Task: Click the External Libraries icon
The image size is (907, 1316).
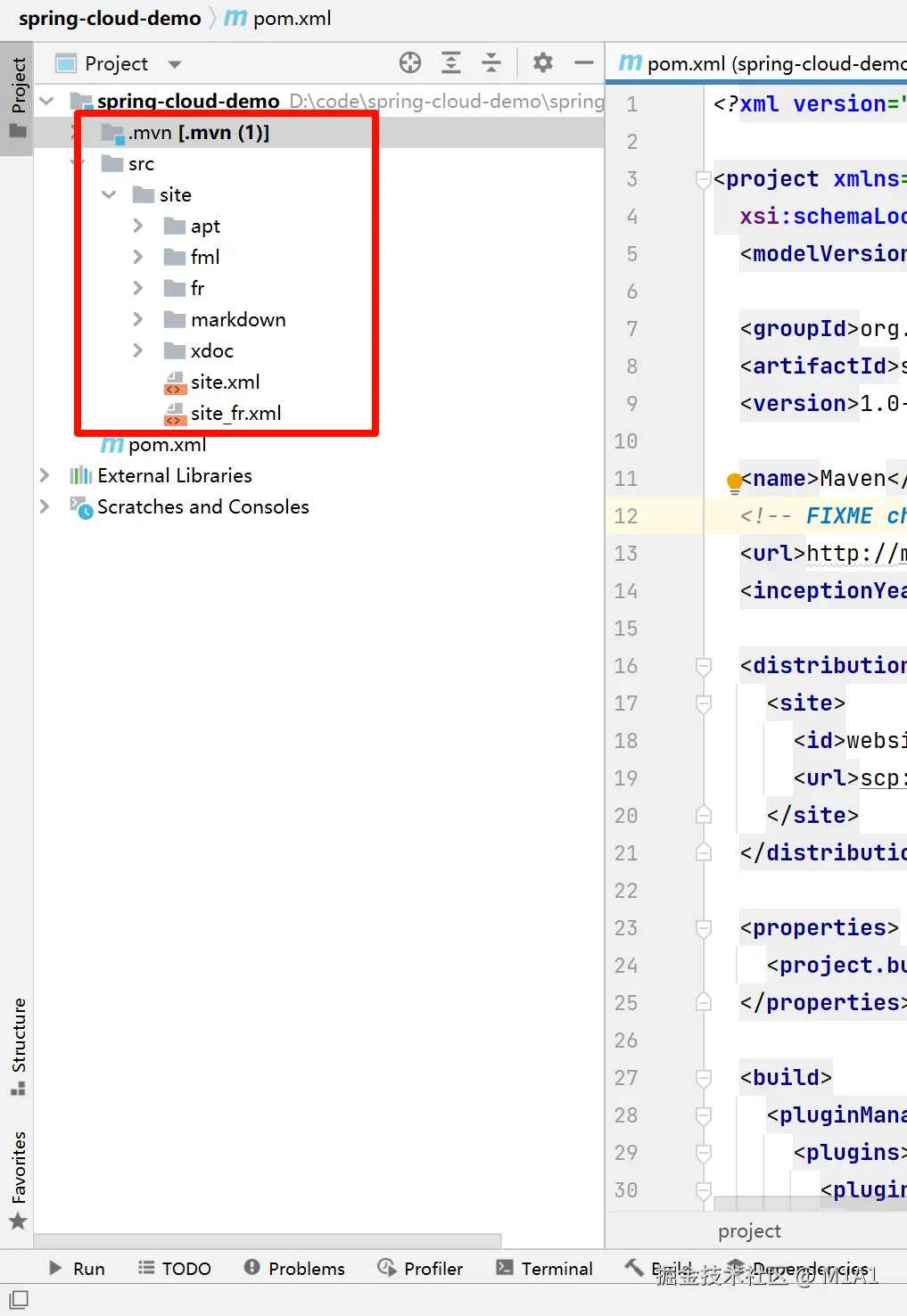Action: pyautogui.click(x=81, y=475)
